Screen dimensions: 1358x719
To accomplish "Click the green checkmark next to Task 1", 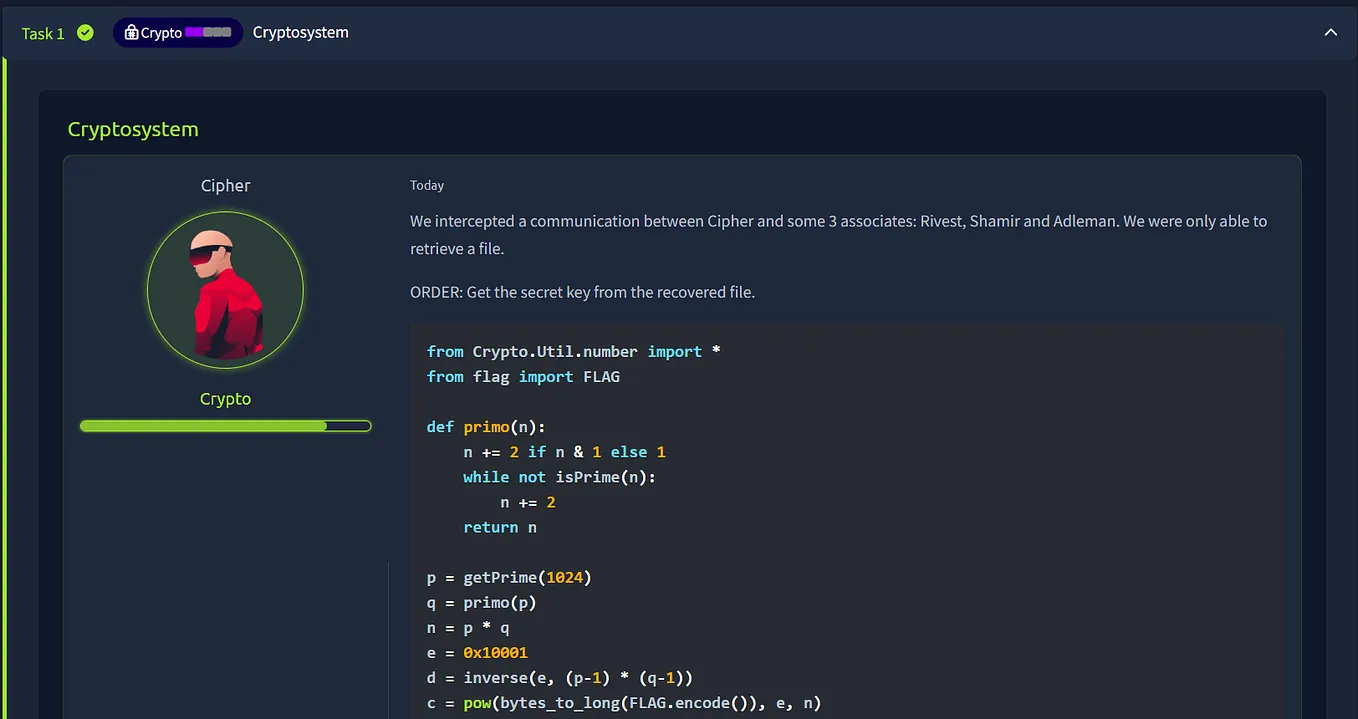I will pyautogui.click(x=85, y=32).
